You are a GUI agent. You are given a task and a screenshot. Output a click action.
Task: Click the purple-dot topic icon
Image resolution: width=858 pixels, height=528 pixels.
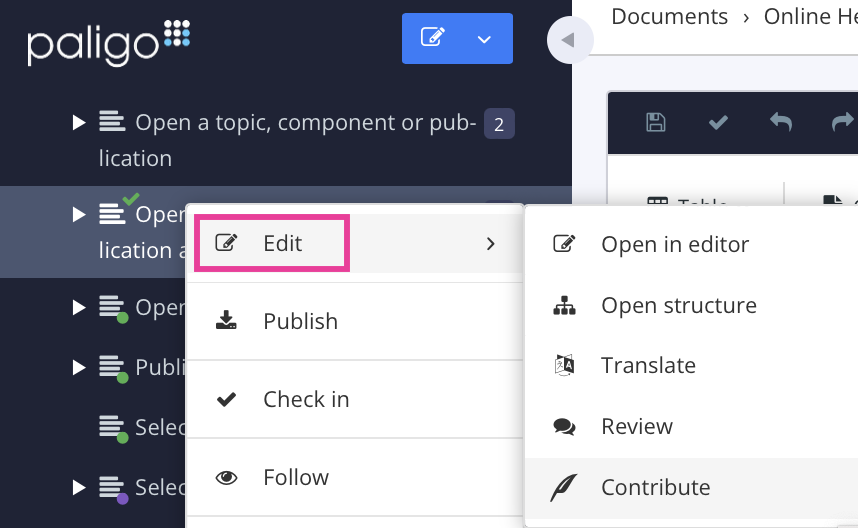[113, 490]
